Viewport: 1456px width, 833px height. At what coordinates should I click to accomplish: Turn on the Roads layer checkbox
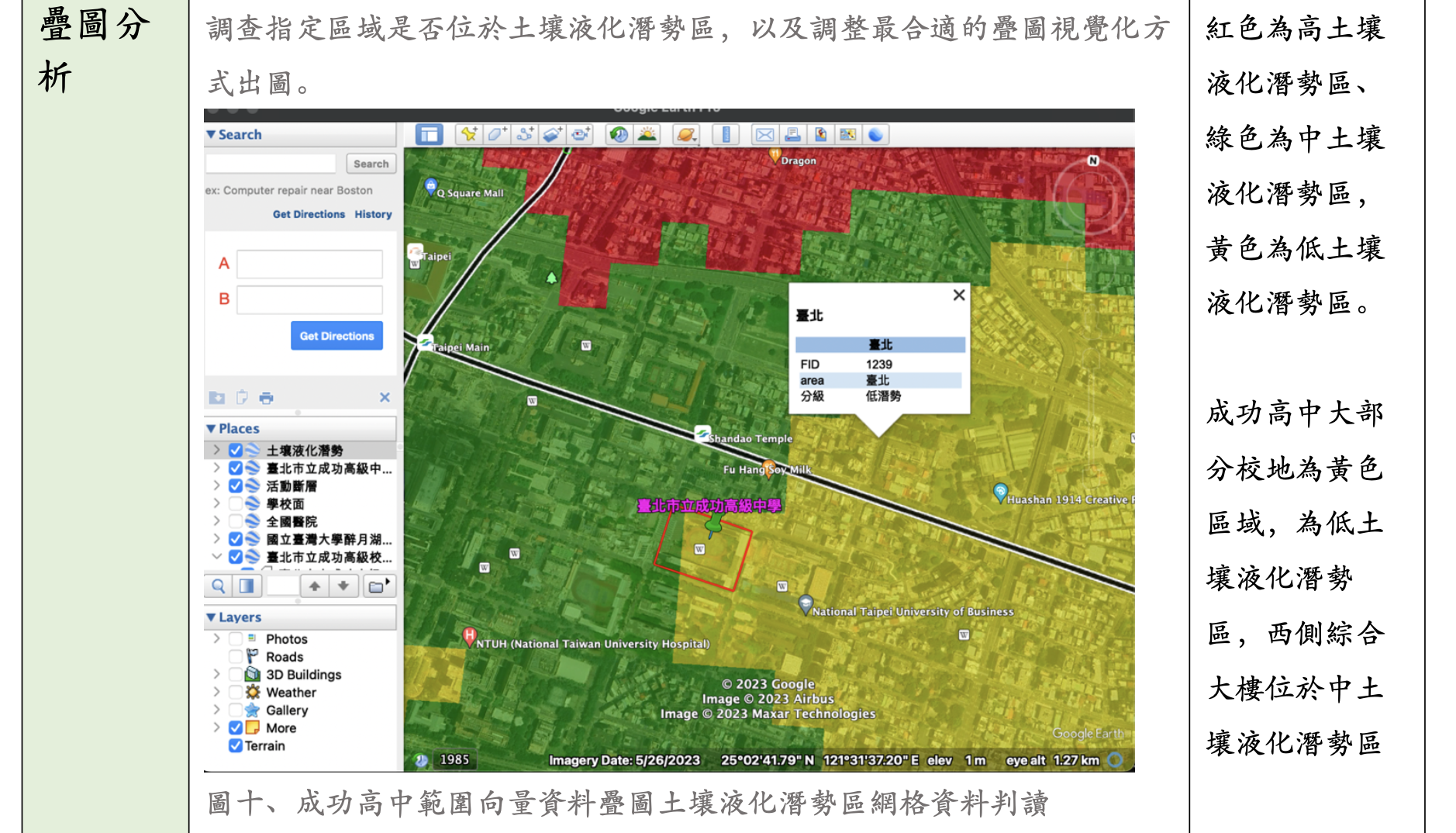click(x=236, y=657)
